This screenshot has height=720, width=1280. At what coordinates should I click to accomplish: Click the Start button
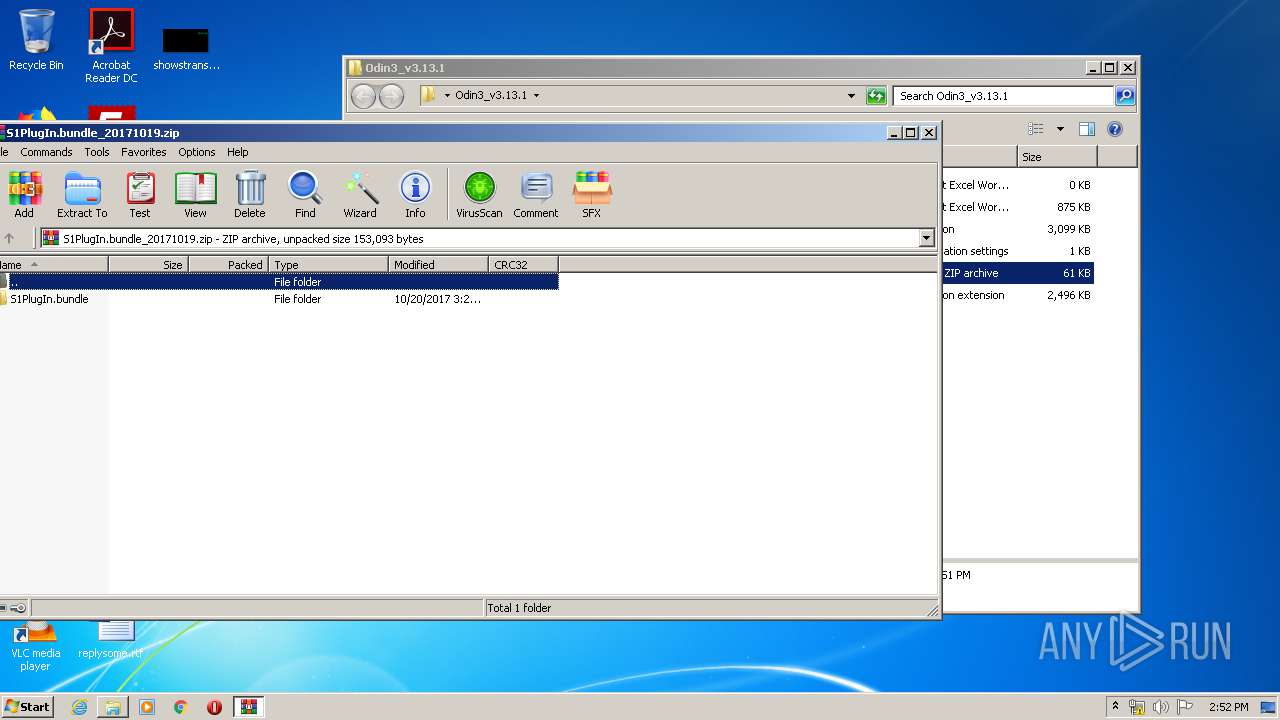click(27, 707)
